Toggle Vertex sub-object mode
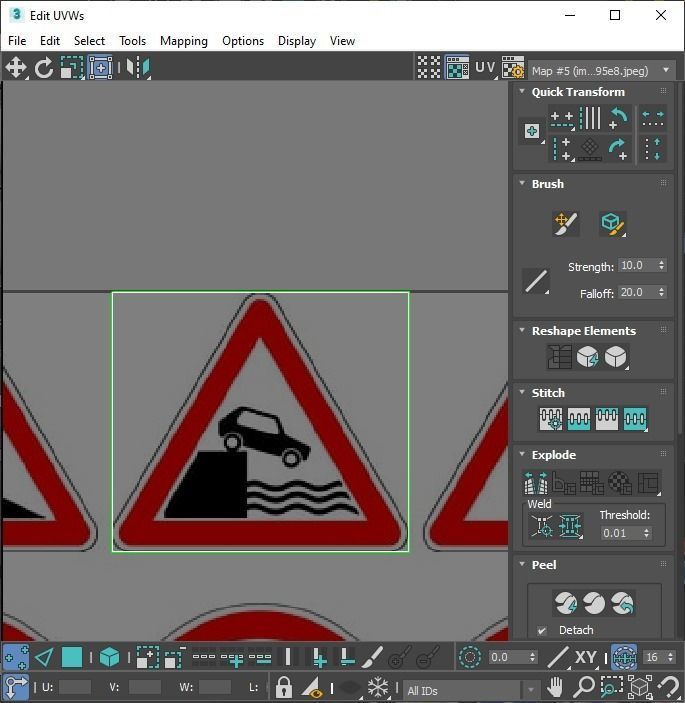 click(x=16, y=658)
